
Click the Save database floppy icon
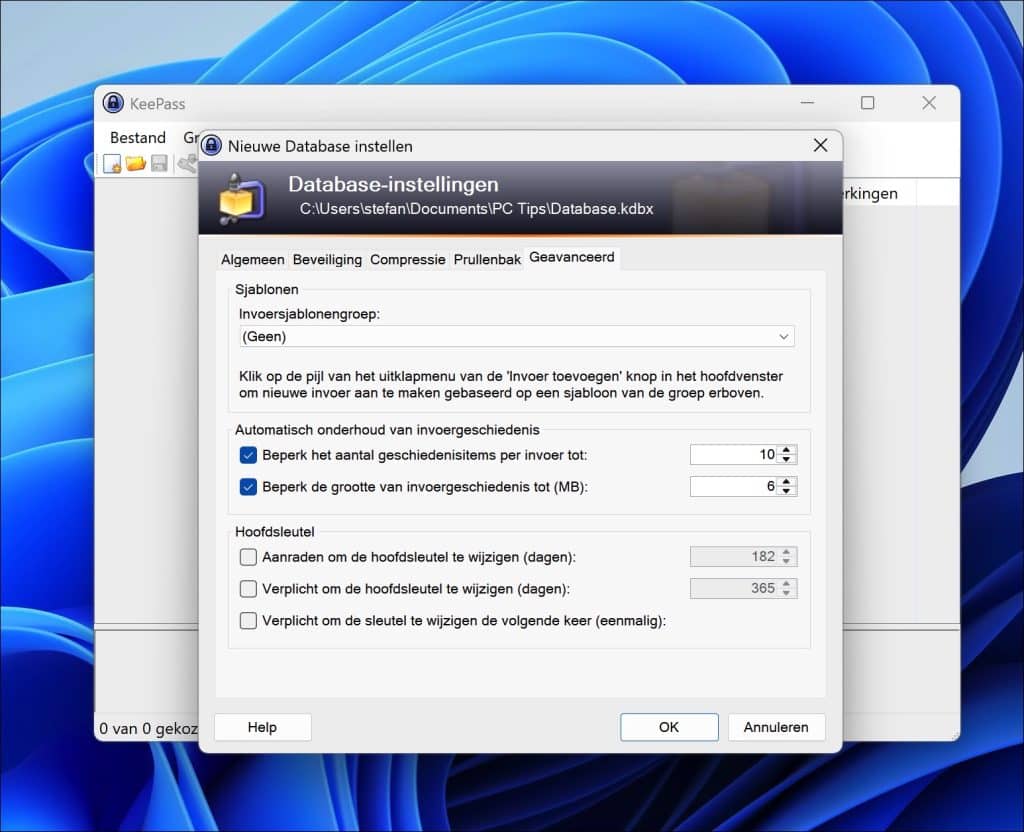tap(159, 163)
